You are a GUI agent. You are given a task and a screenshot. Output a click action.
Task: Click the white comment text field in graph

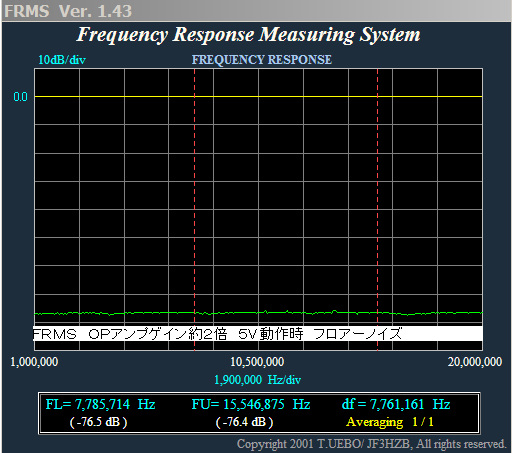[258, 333]
